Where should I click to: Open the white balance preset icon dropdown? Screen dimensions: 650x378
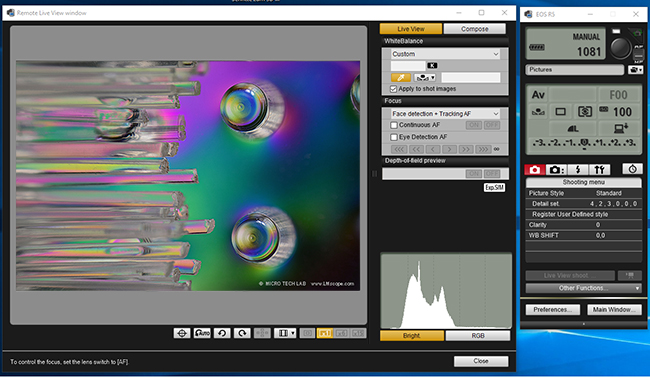(425, 78)
